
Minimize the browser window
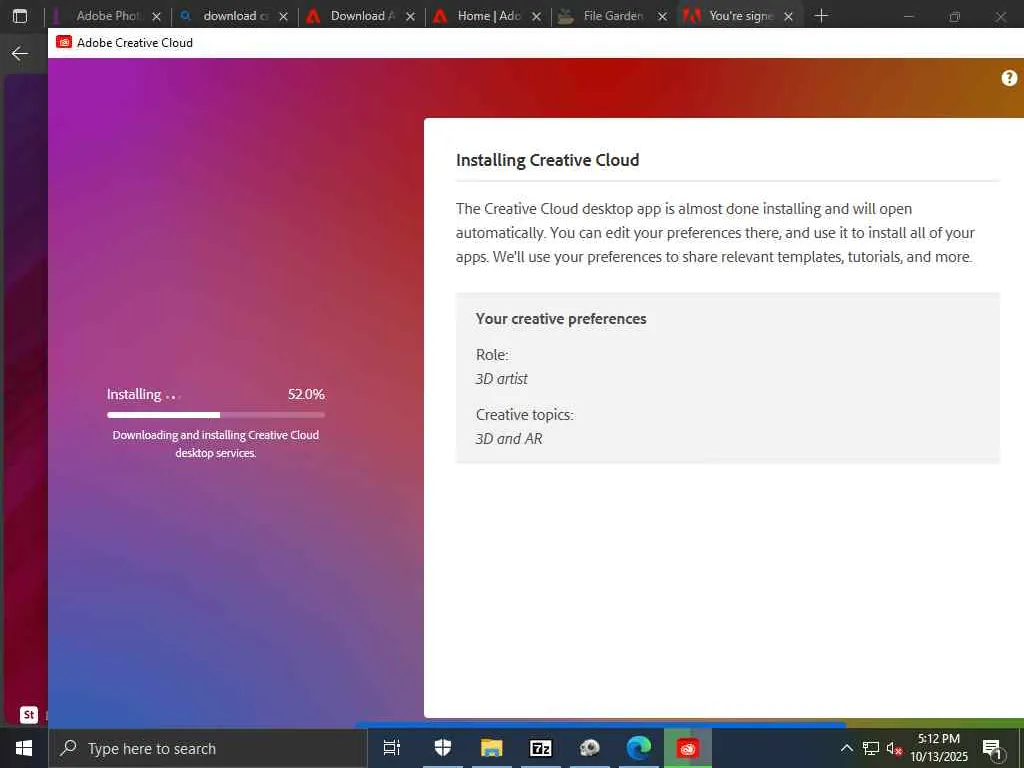click(908, 16)
